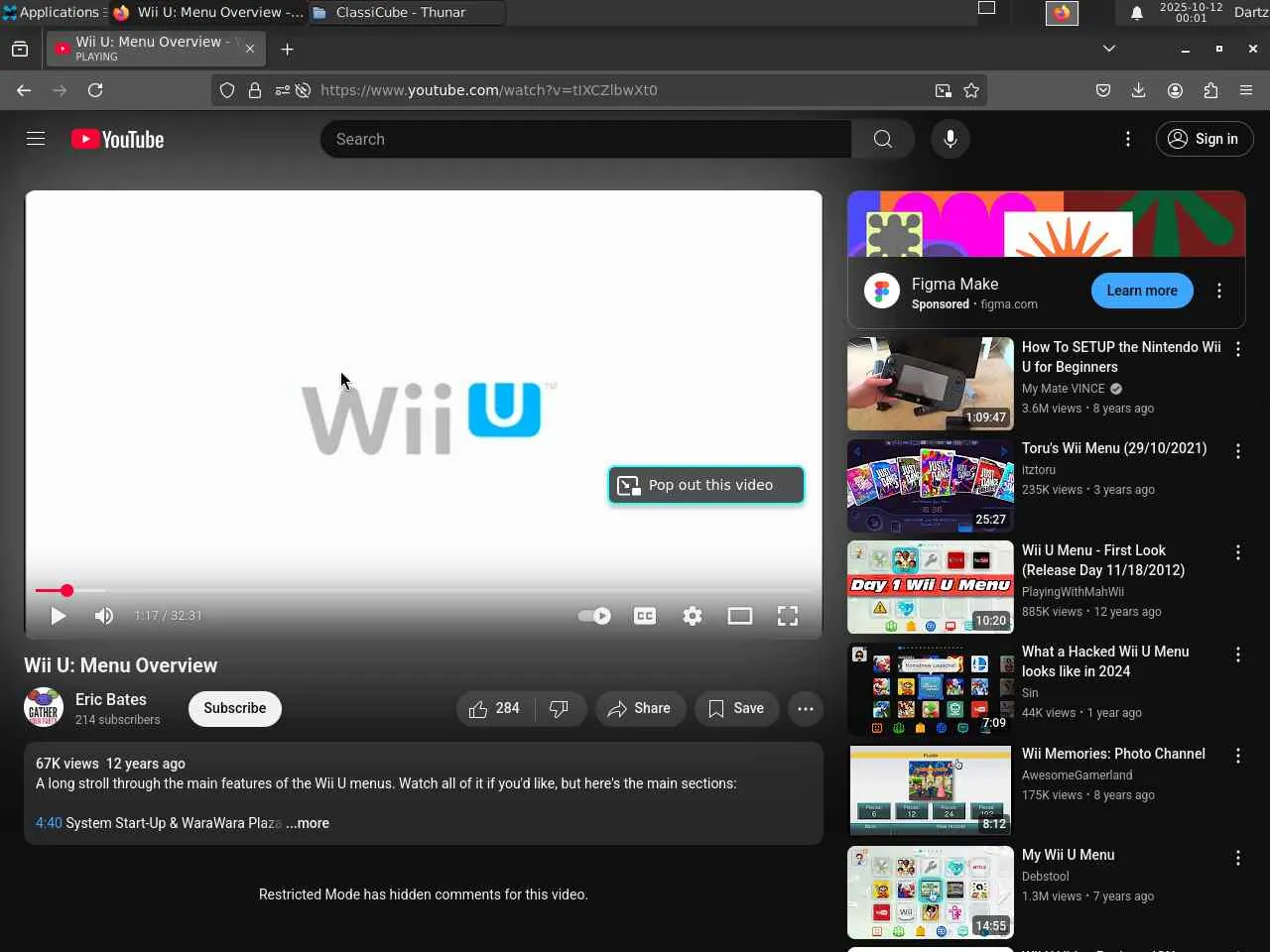Open the video settings gear
Viewport: 1270px width, 952px height.
[693, 616]
